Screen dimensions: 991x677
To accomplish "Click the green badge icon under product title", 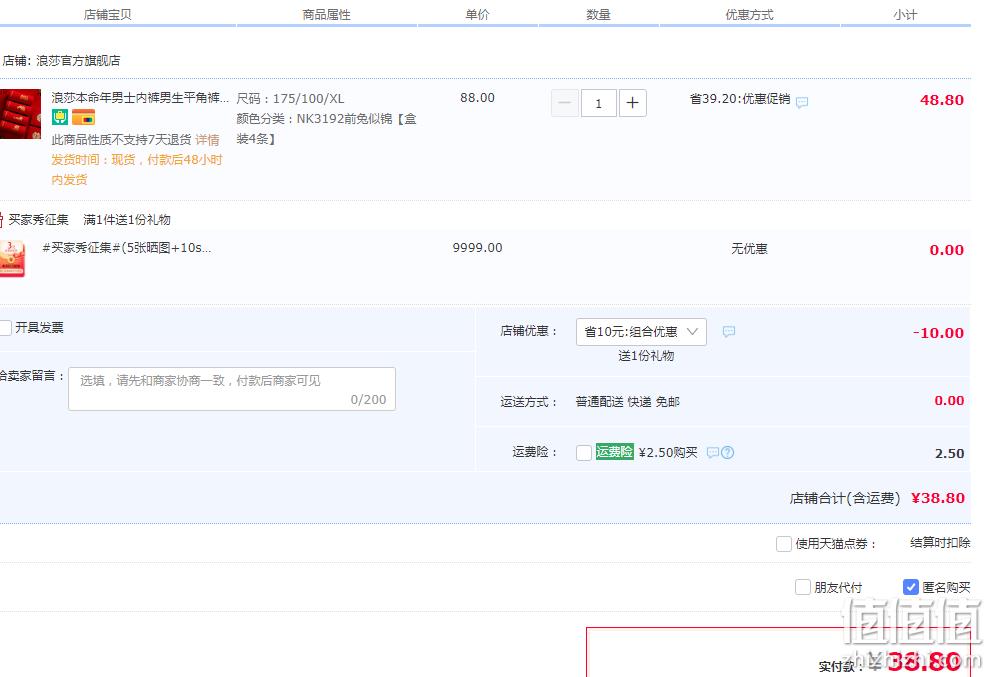I will 60,117.
